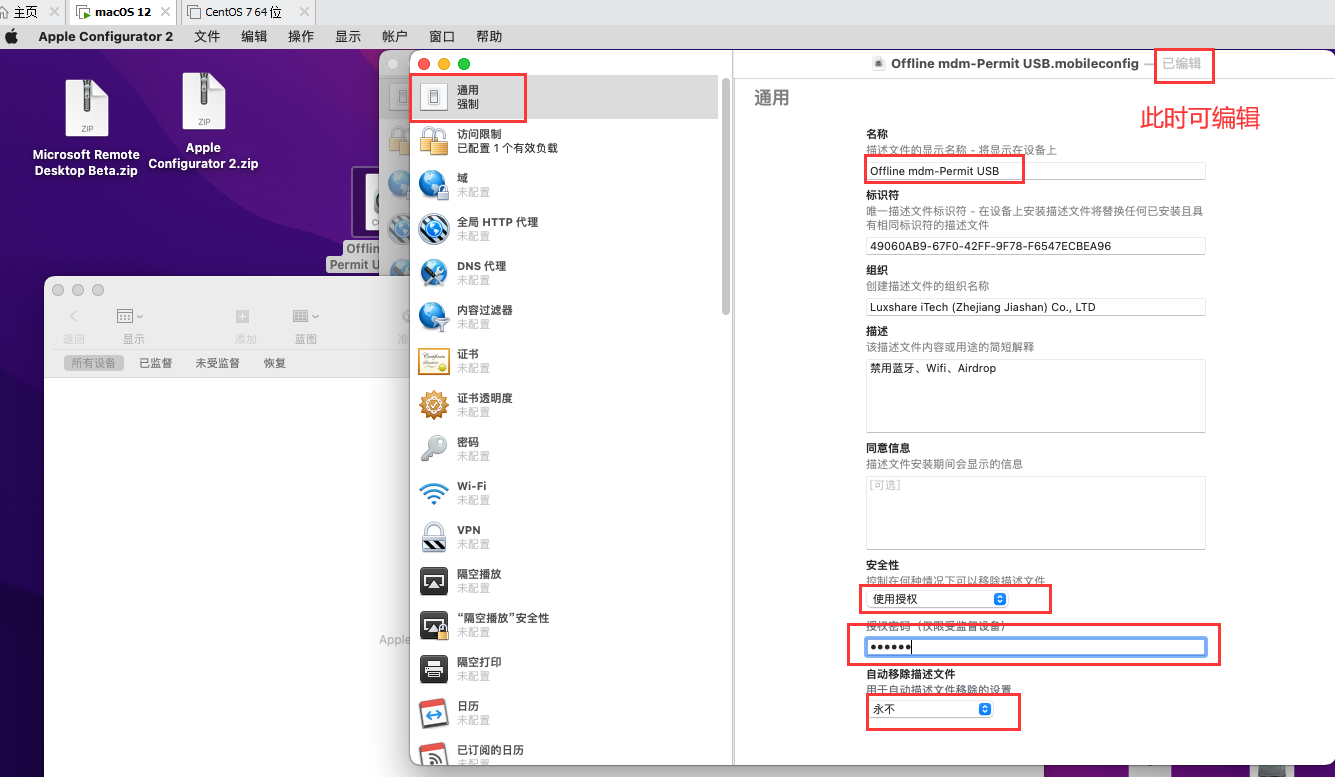Image resolution: width=1335 pixels, height=777 pixels.
Task: Select the 证书 certificate icon
Action: (x=434, y=361)
